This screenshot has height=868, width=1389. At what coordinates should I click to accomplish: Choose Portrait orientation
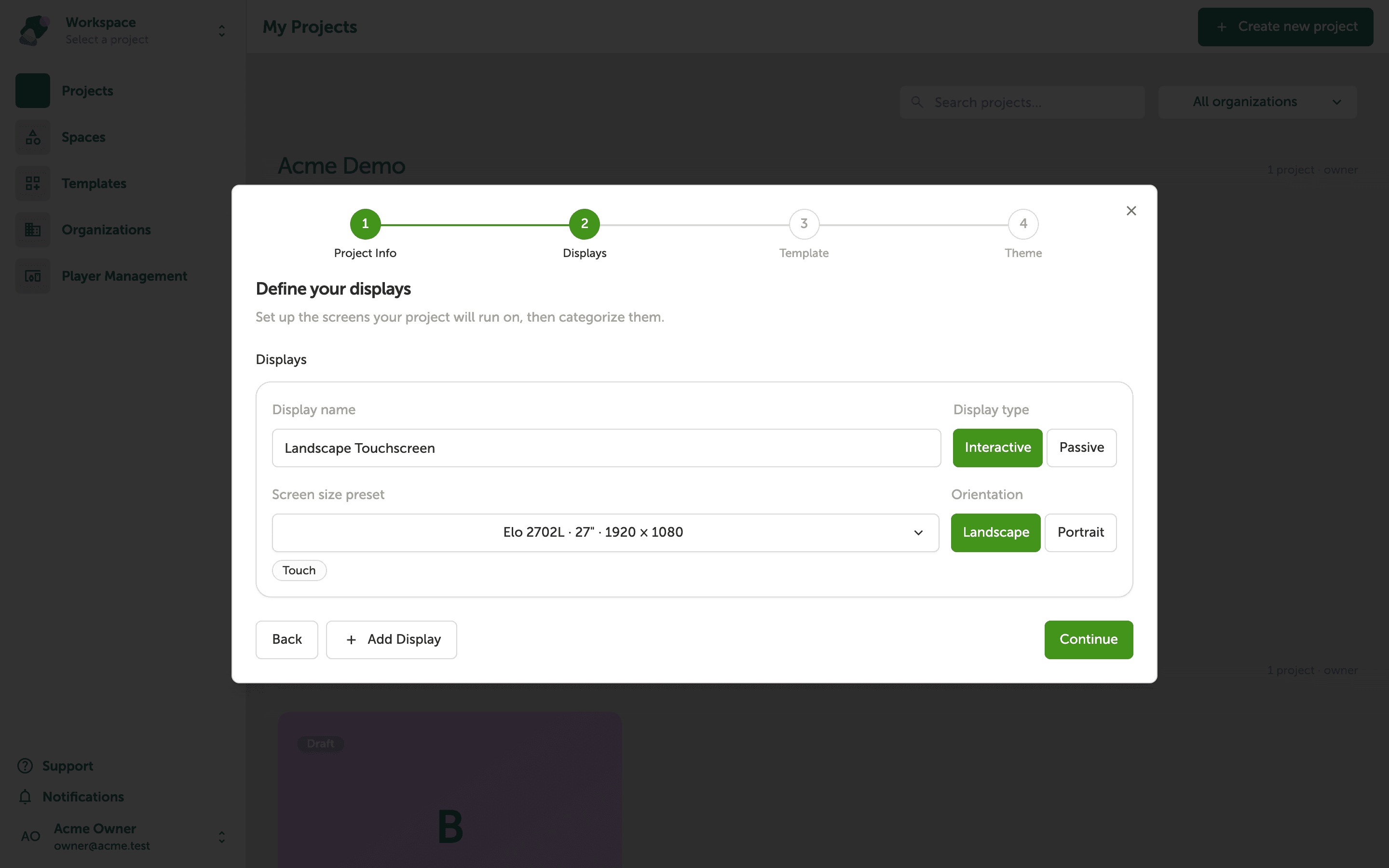coord(1080,532)
